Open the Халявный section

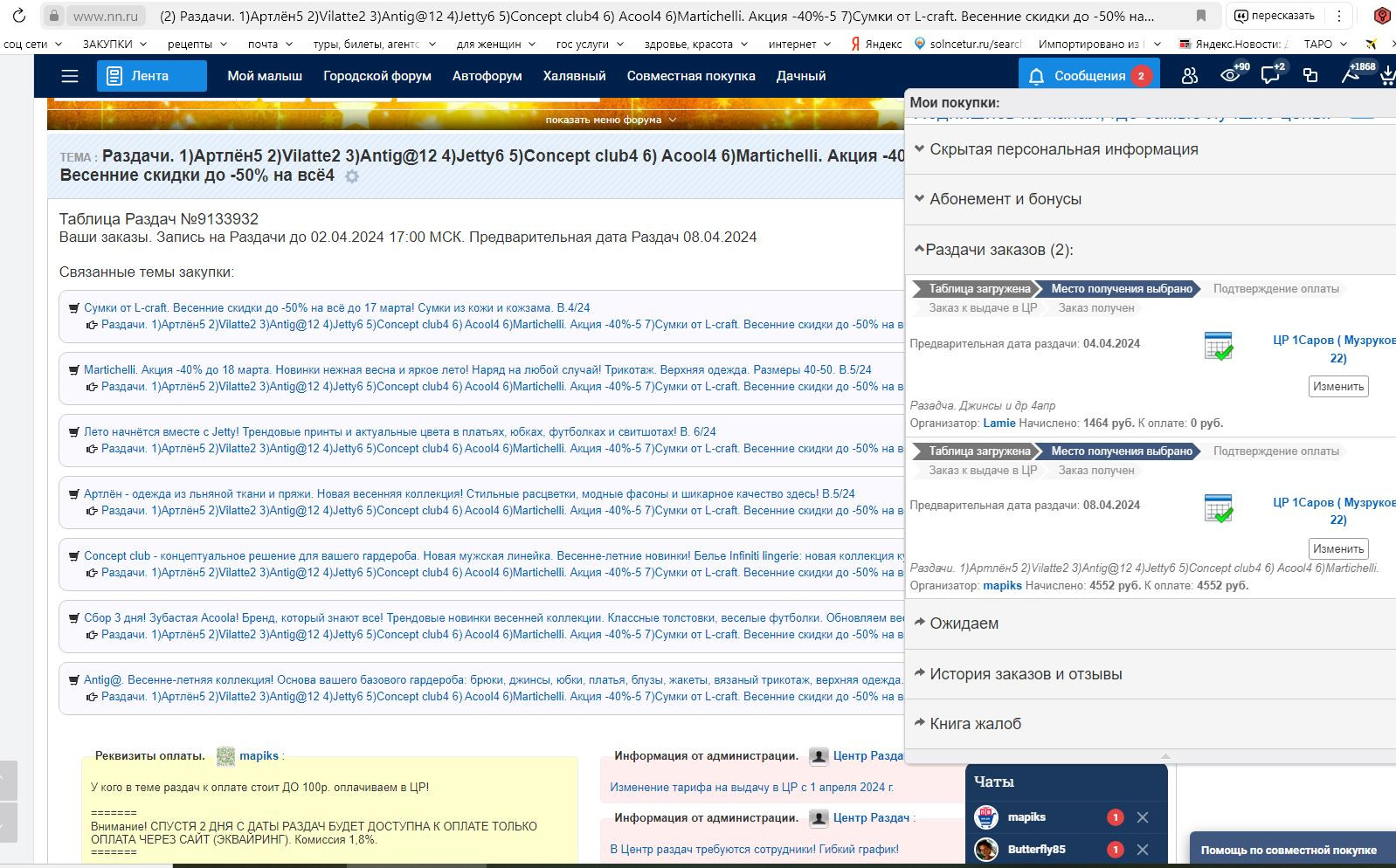(x=575, y=76)
